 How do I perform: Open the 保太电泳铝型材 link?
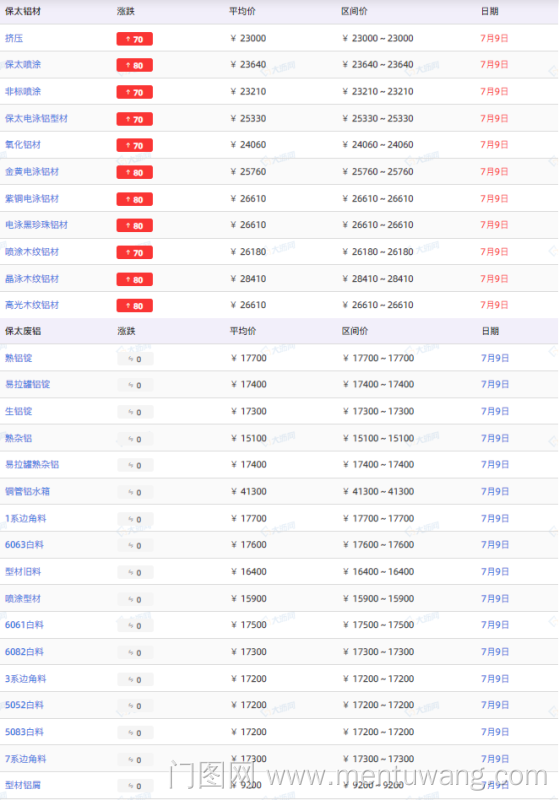click(36, 118)
